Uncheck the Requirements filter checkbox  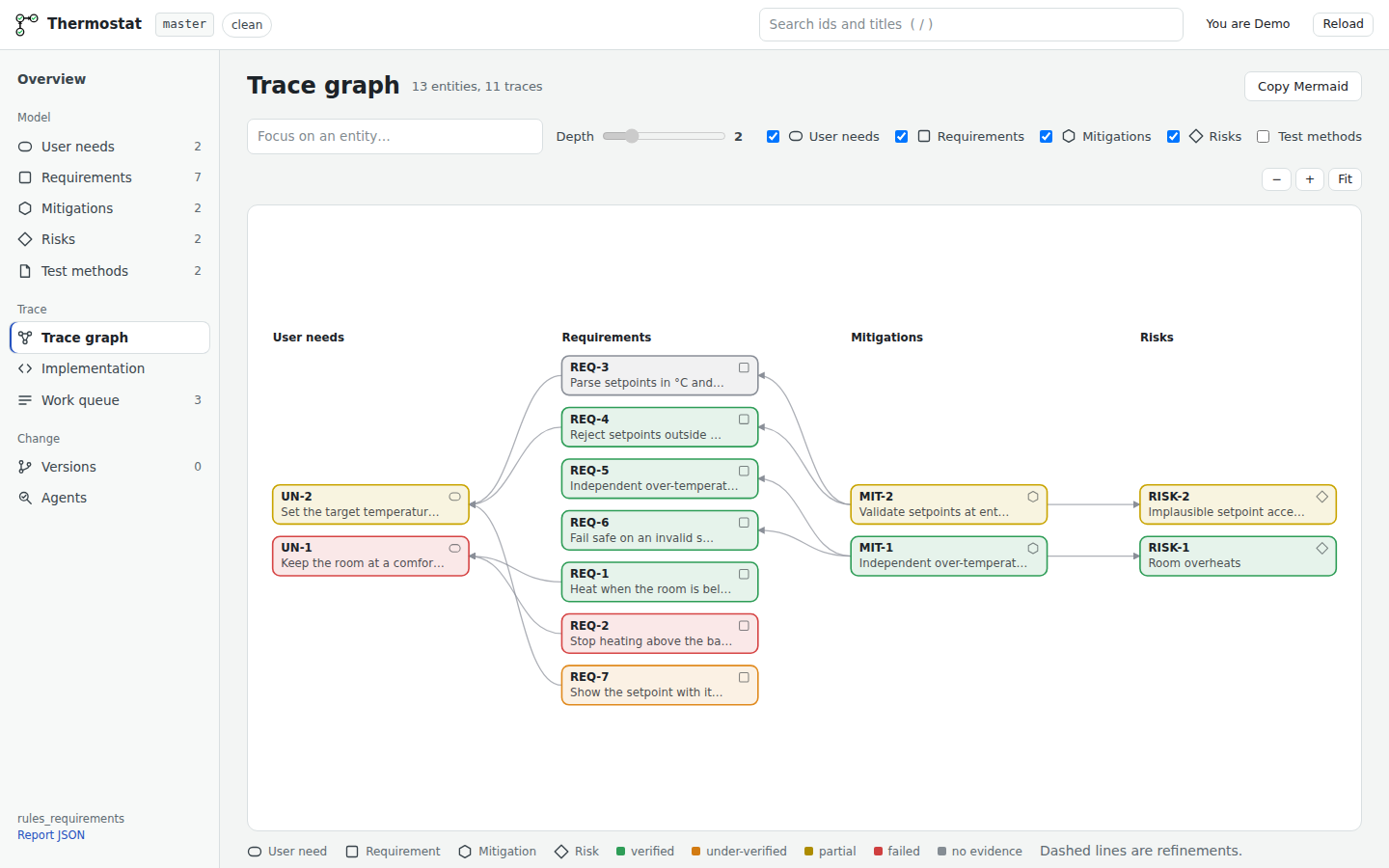(x=901, y=137)
